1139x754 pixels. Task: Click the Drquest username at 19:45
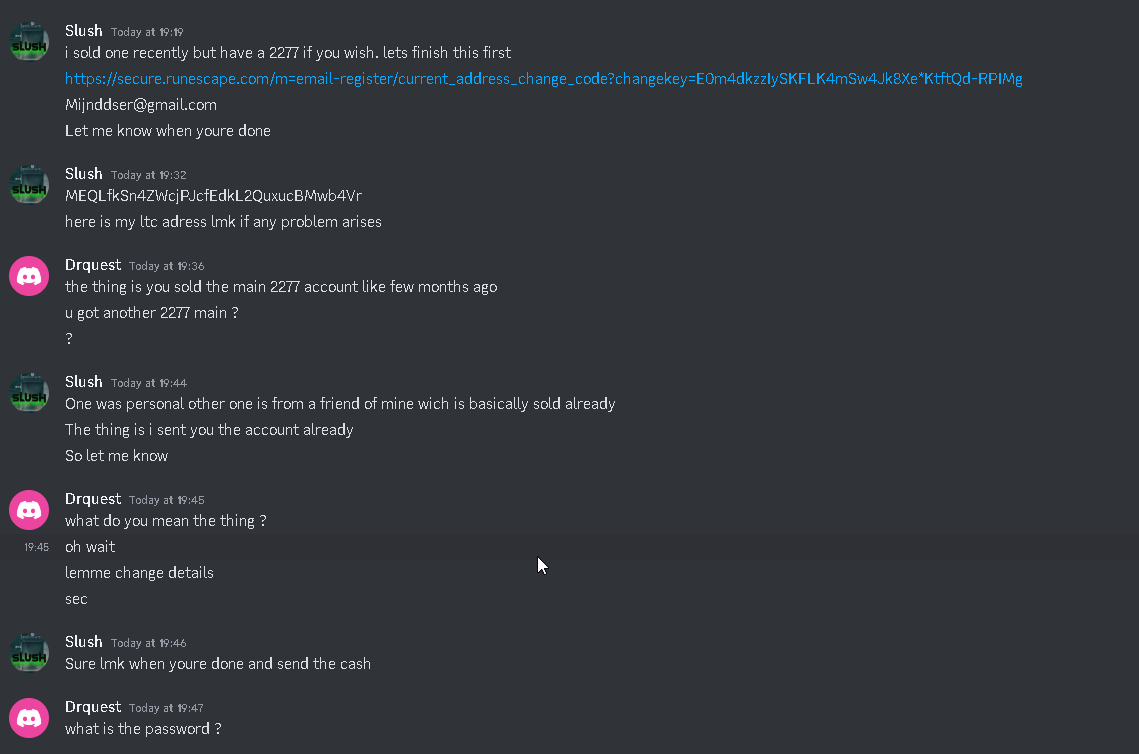tap(93, 499)
